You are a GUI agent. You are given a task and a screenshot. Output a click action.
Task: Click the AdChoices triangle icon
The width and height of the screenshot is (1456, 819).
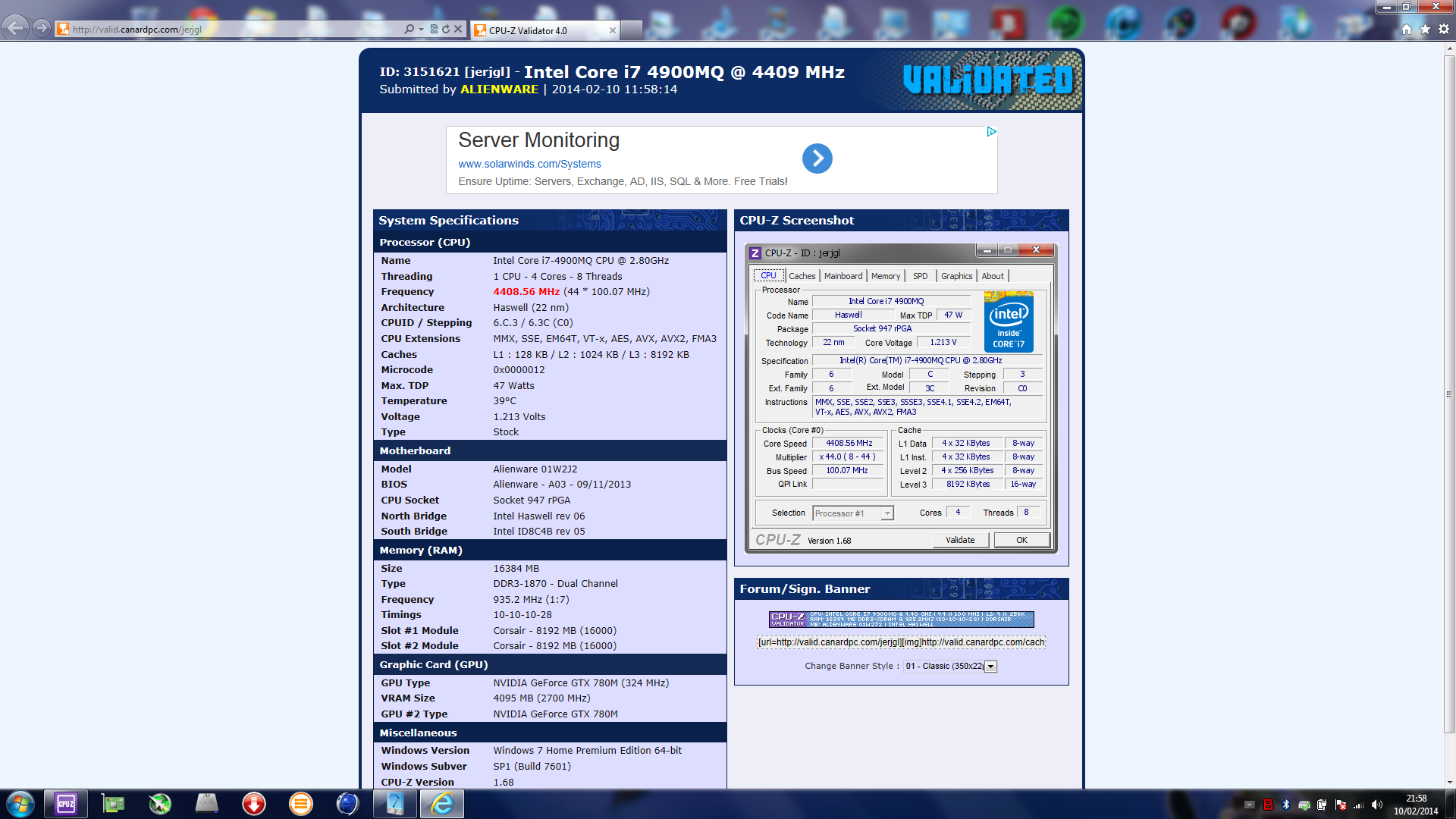click(x=991, y=132)
